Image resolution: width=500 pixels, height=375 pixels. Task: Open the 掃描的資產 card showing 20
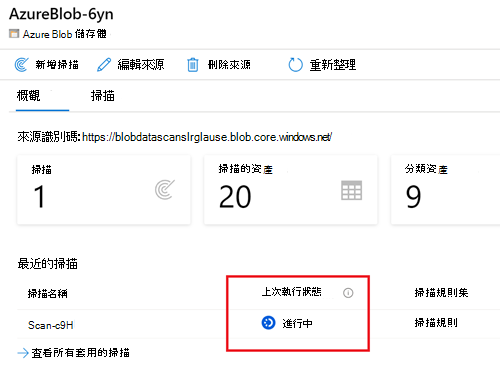pyautogui.click(x=291, y=190)
